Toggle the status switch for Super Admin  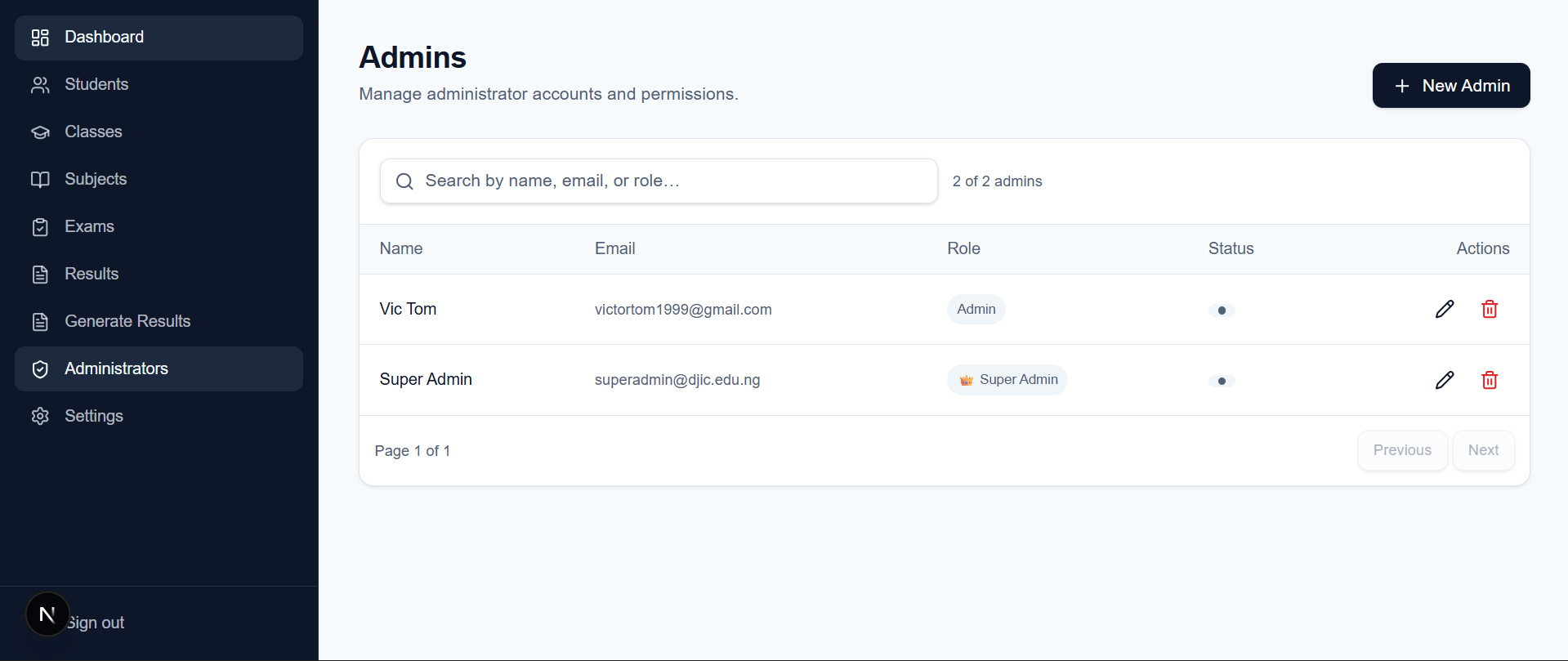[x=1222, y=381]
